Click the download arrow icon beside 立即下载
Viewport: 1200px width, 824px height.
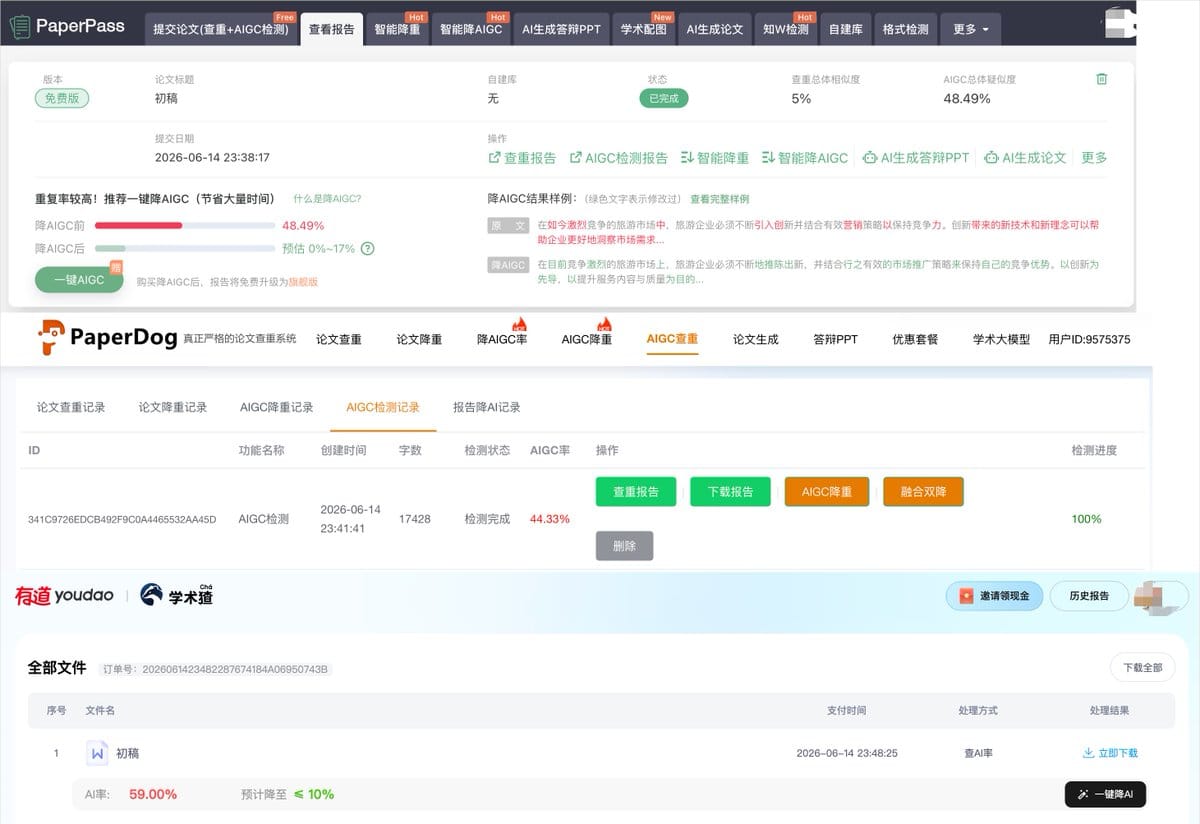[x=1088, y=753]
